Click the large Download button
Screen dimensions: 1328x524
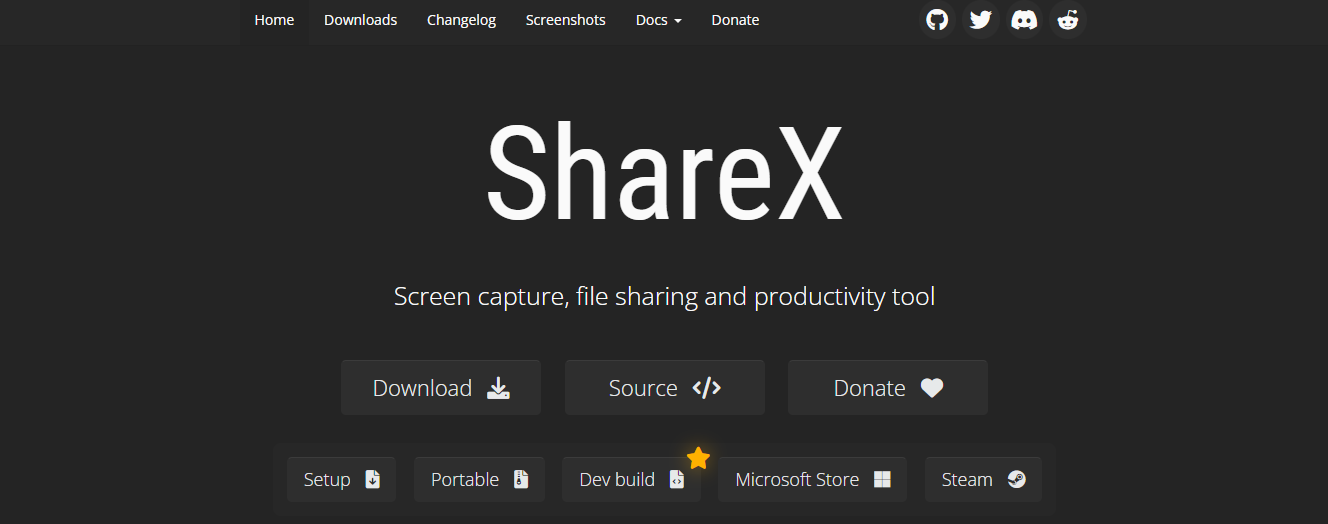coord(441,388)
